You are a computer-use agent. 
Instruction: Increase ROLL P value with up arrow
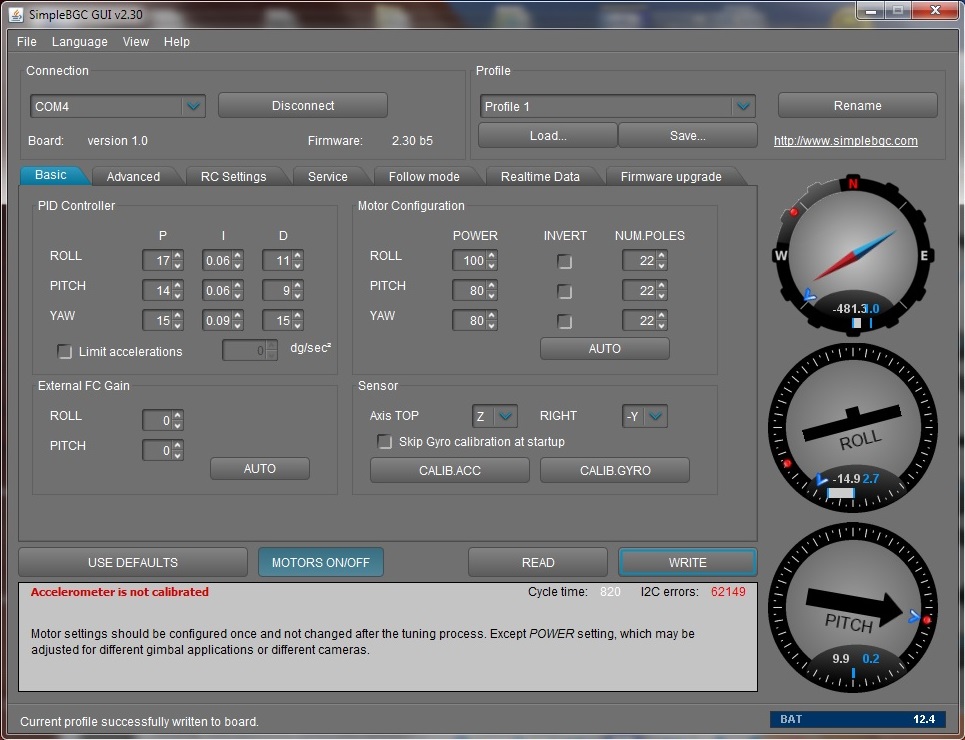pos(178,256)
